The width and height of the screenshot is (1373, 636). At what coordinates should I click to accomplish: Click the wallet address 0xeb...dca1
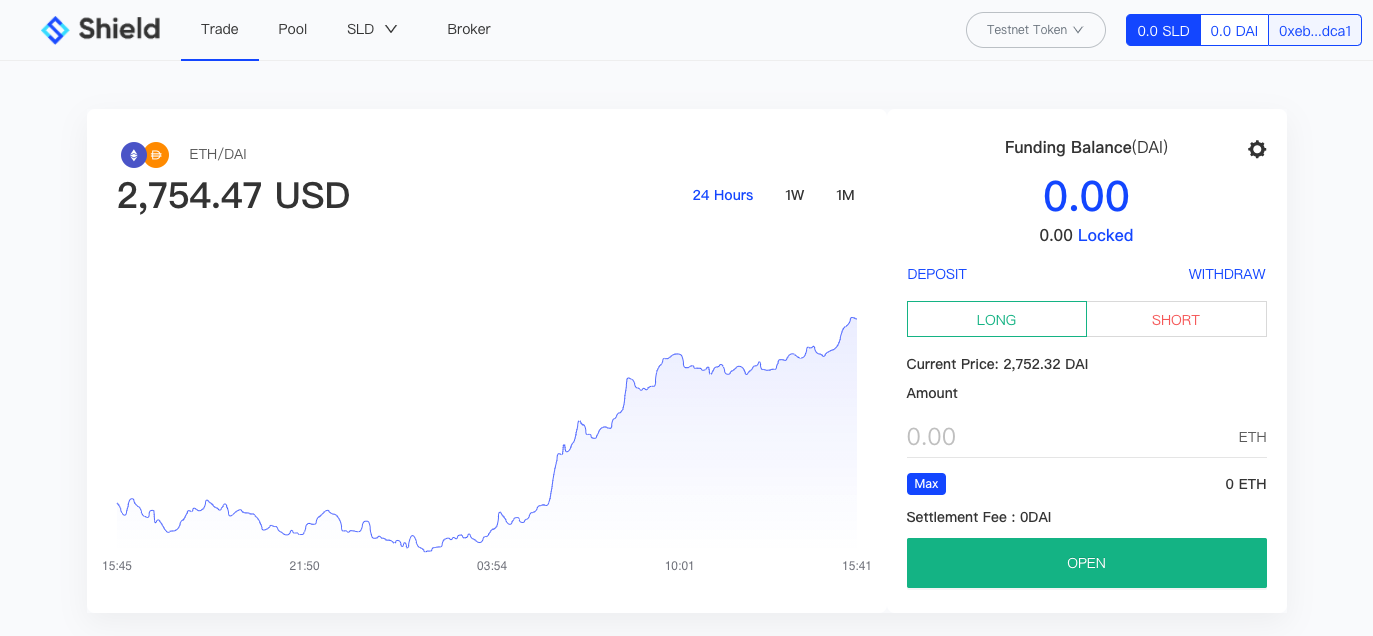tap(1315, 31)
